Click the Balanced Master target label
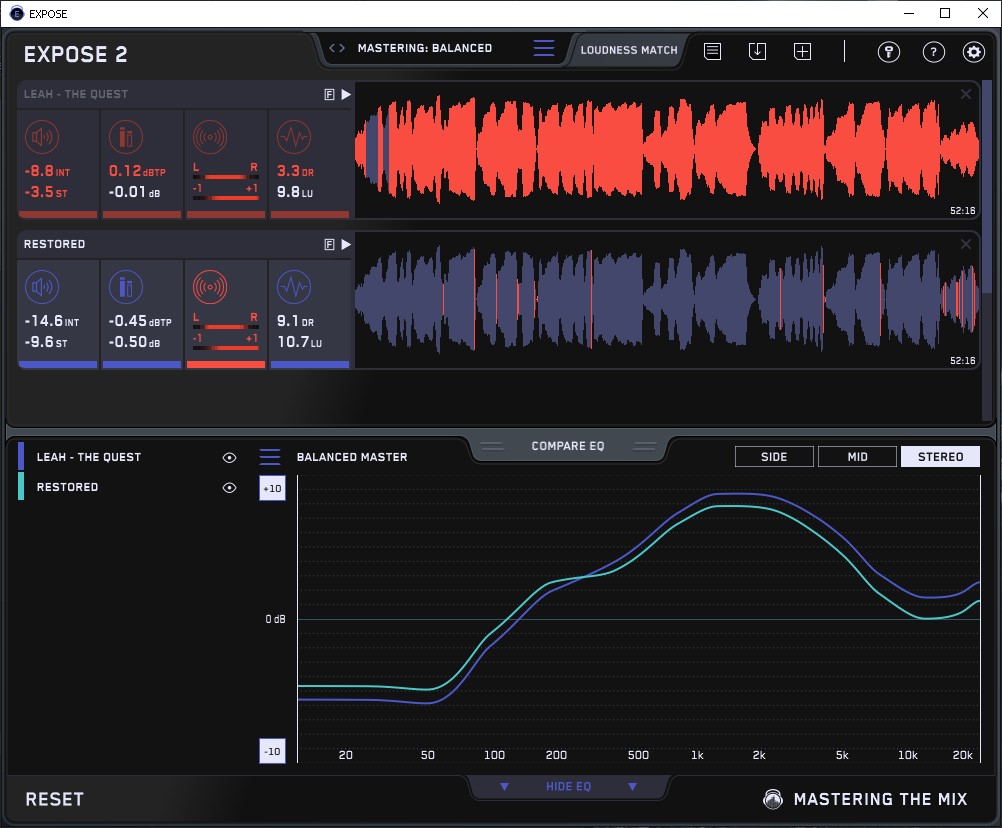Viewport: 1002px width, 828px height. (x=351, y=457)
